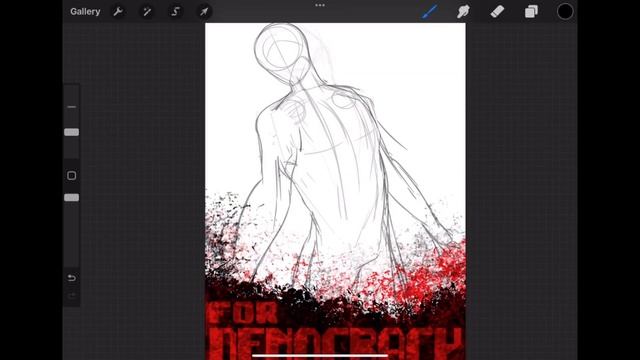Open the Layers panel
The width and height of the screenshot is (640, 360).
click(531, 11)
